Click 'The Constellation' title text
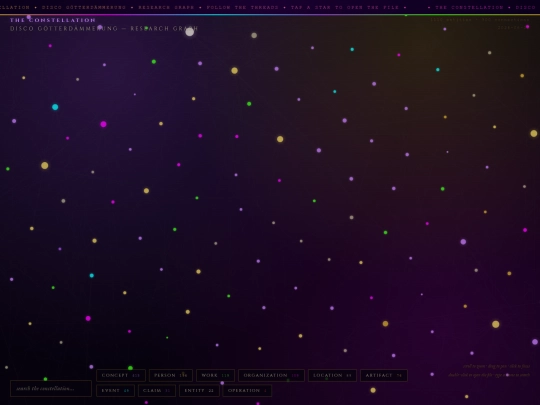 [x=53, y=20]
